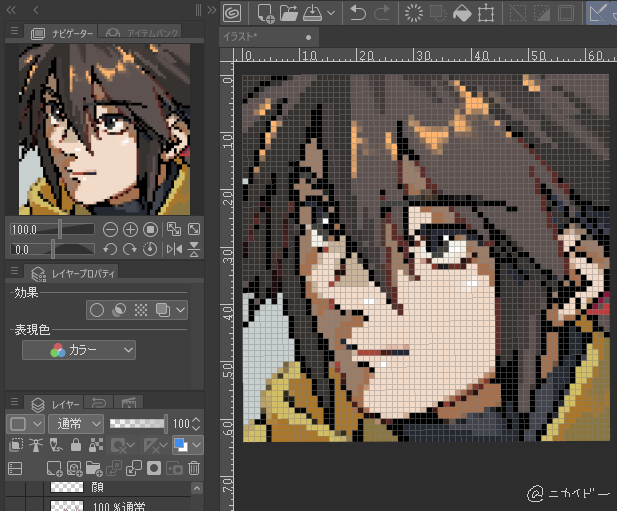Open the Layer Property palette menu
This screenshot has height=511, width=617.
(x=15, y=271)
